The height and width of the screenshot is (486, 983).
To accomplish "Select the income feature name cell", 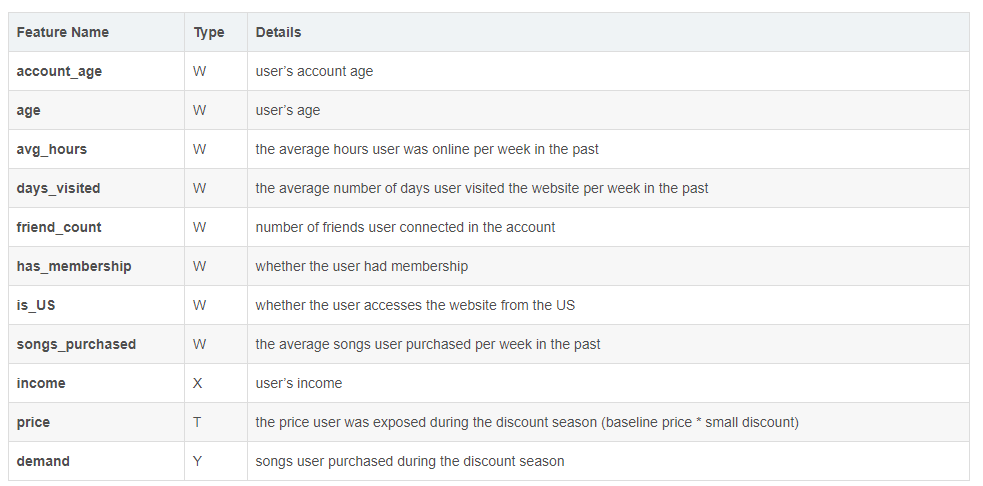I will [41, 383].
